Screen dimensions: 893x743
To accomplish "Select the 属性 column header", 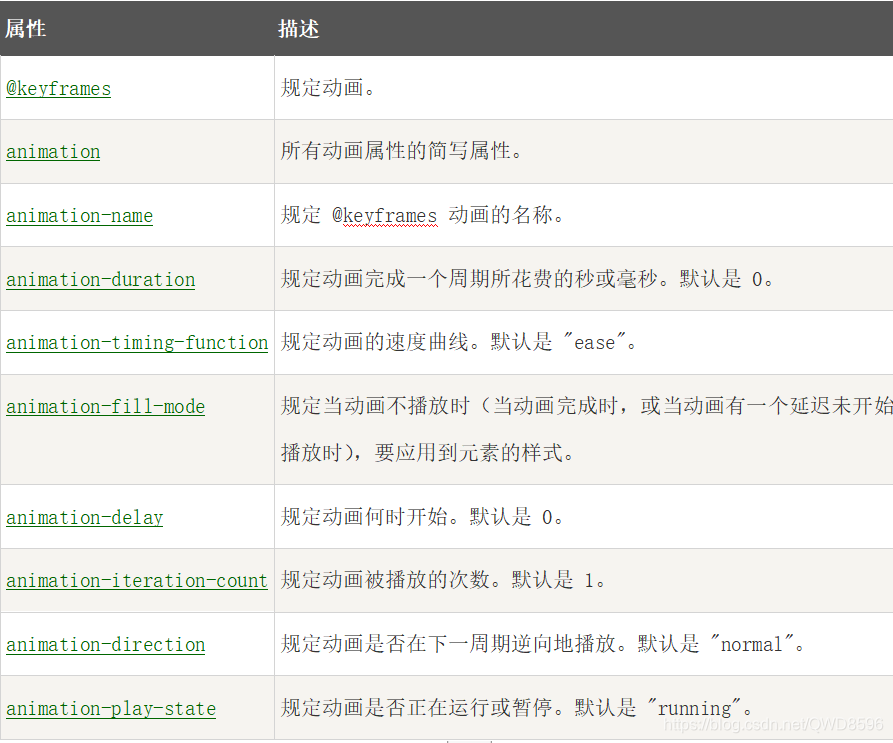I will pos(26,28).
